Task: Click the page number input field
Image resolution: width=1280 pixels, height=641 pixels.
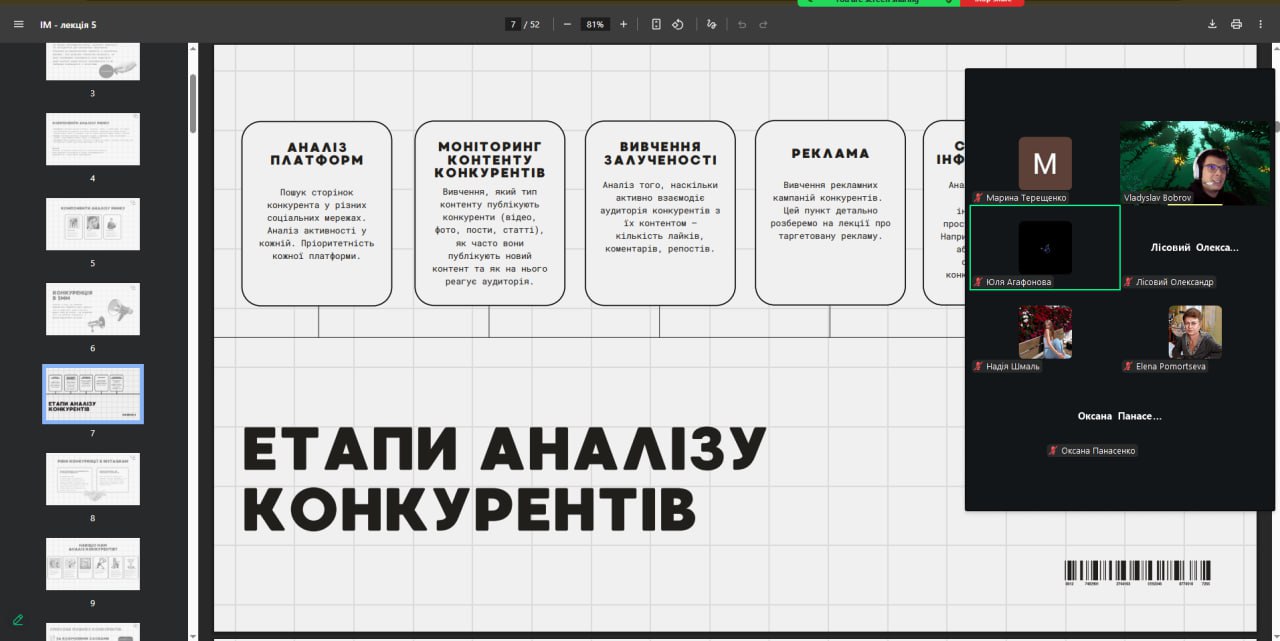Action: (512, 24)
